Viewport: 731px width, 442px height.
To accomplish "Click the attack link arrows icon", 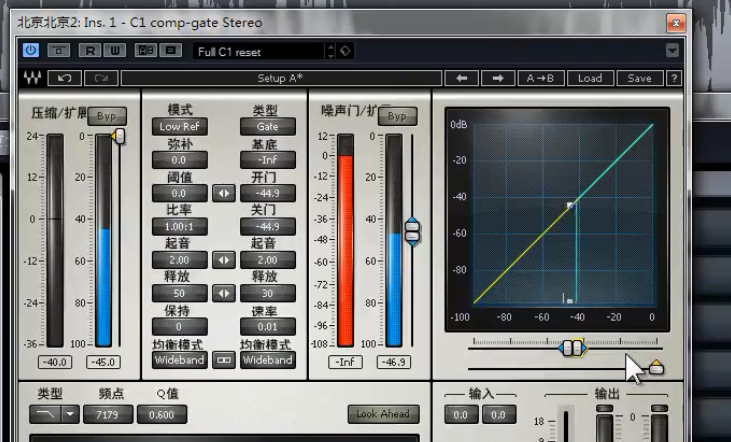I will click(224, 260).
